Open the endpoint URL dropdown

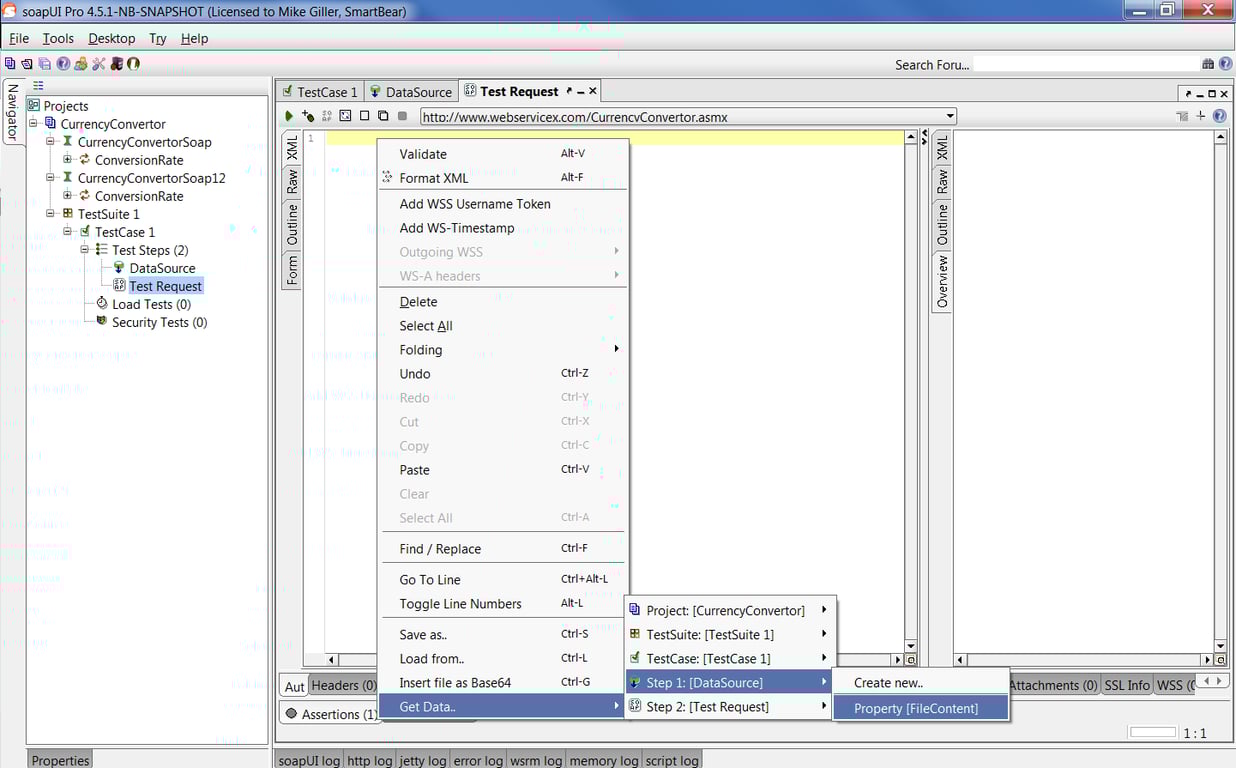click(x=950, y=117)
